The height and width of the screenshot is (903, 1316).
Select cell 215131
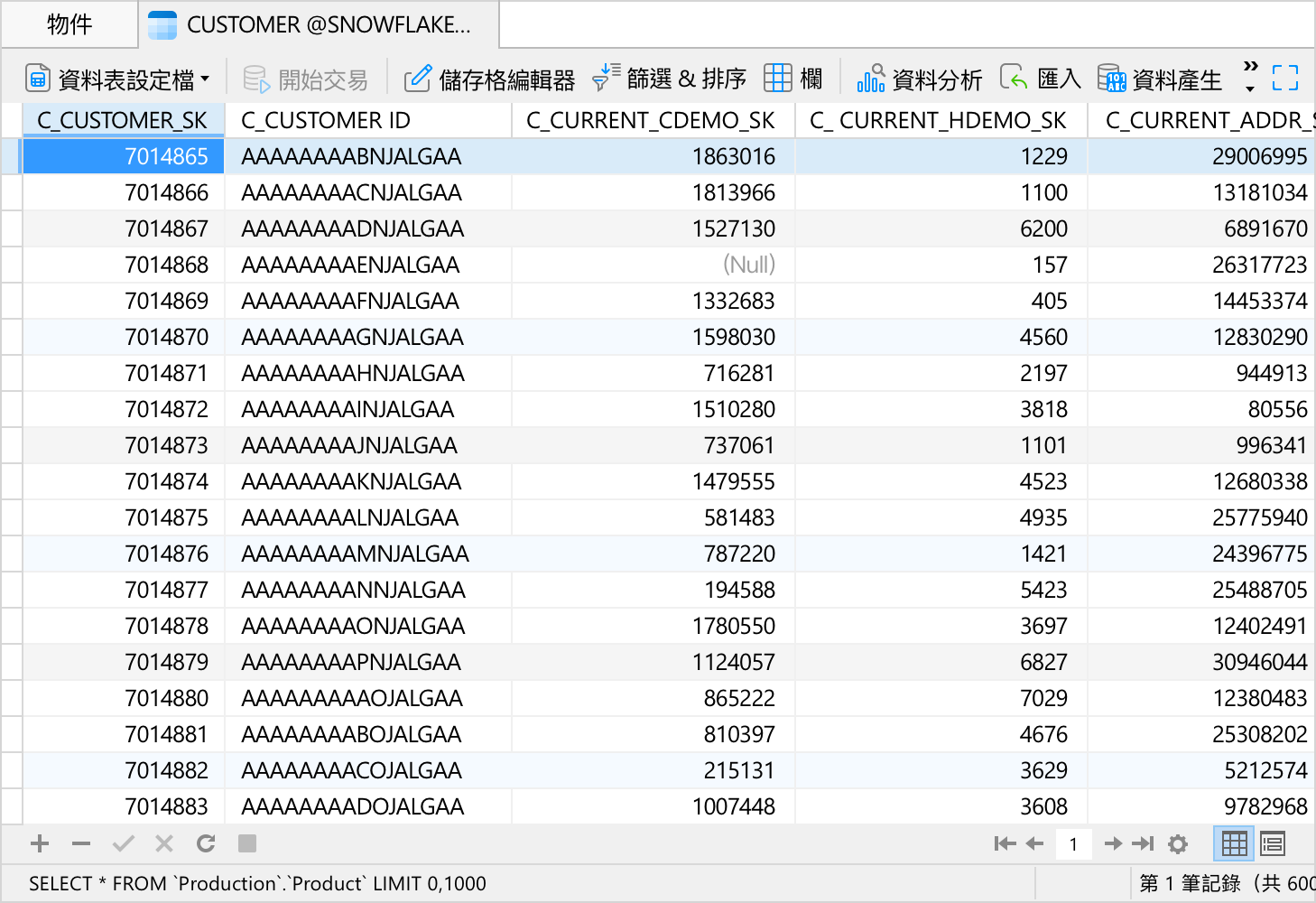click(653, 770)
